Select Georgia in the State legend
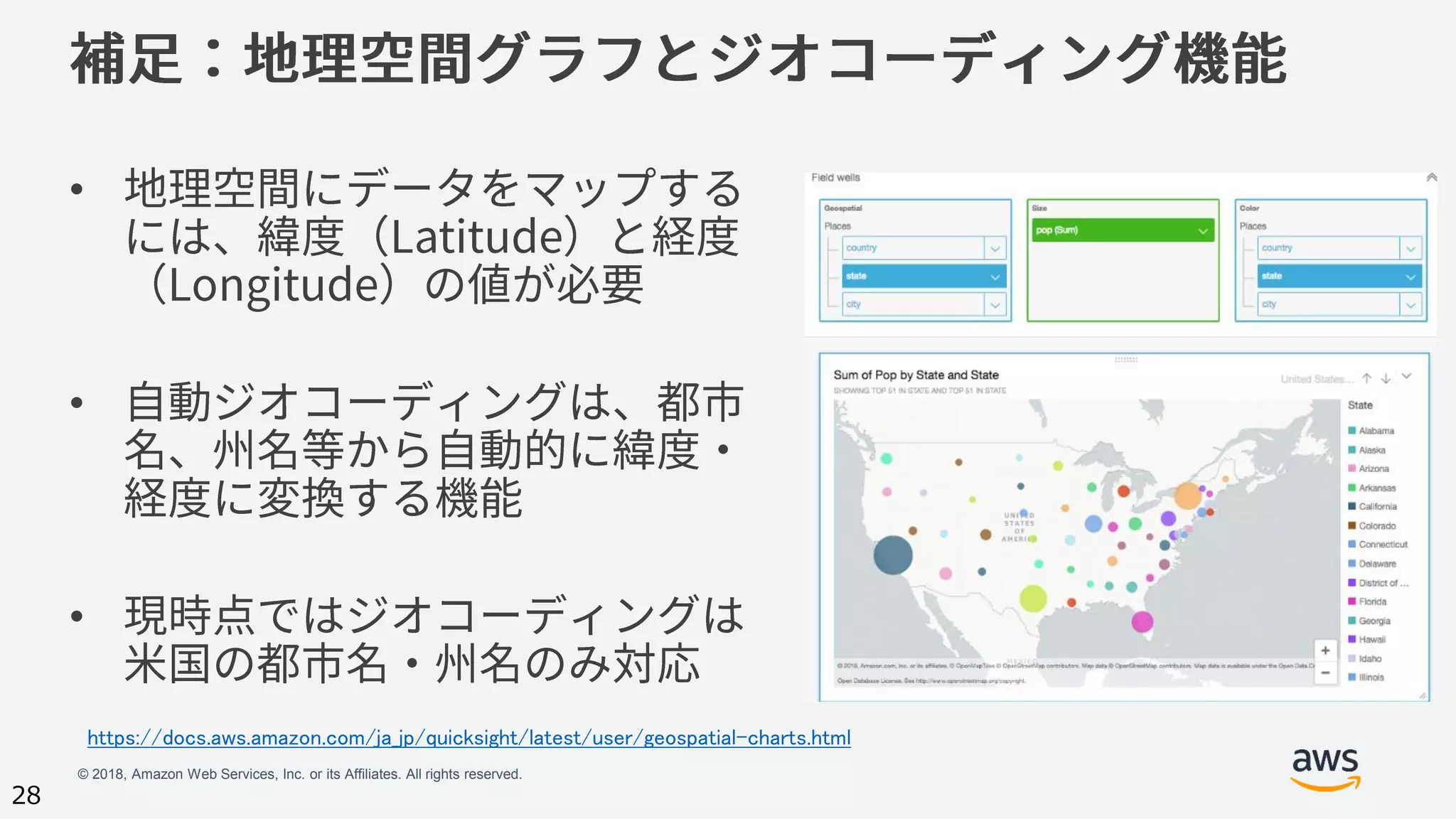 pyautogui.click(x=1369, y=620)
